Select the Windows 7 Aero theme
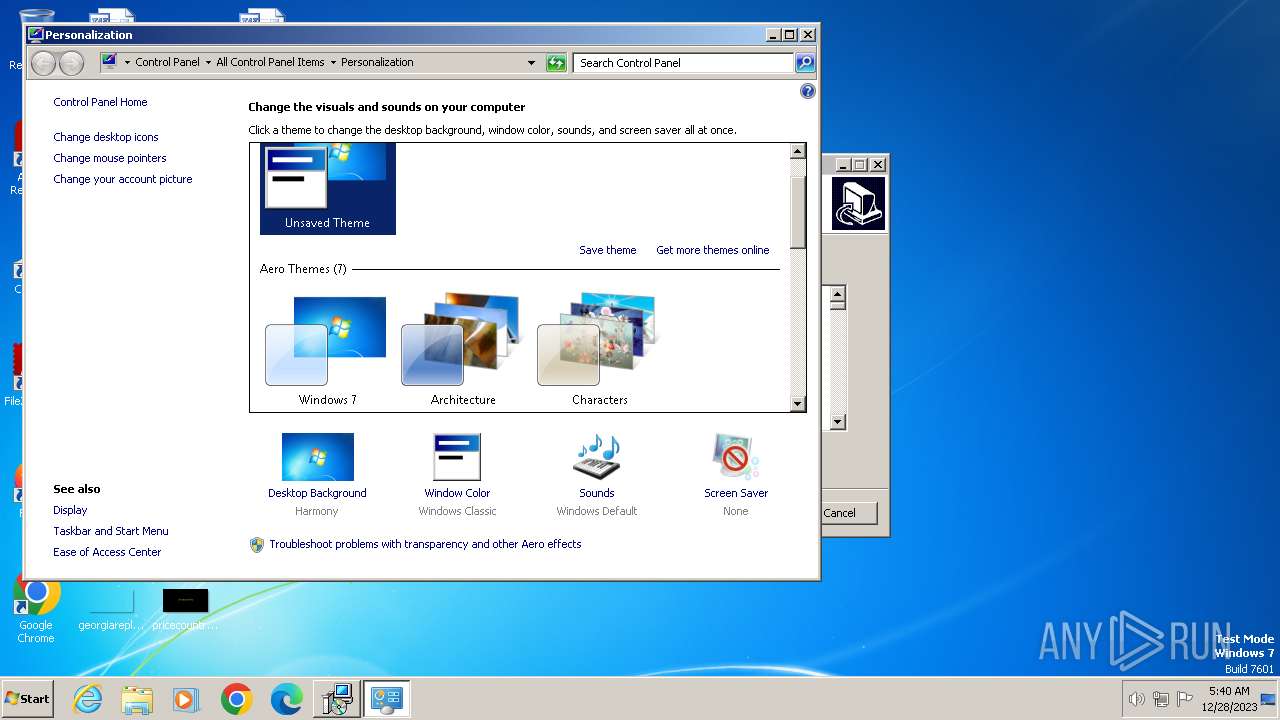This screenshot has height=720, width=1280. tap(327, 350)
